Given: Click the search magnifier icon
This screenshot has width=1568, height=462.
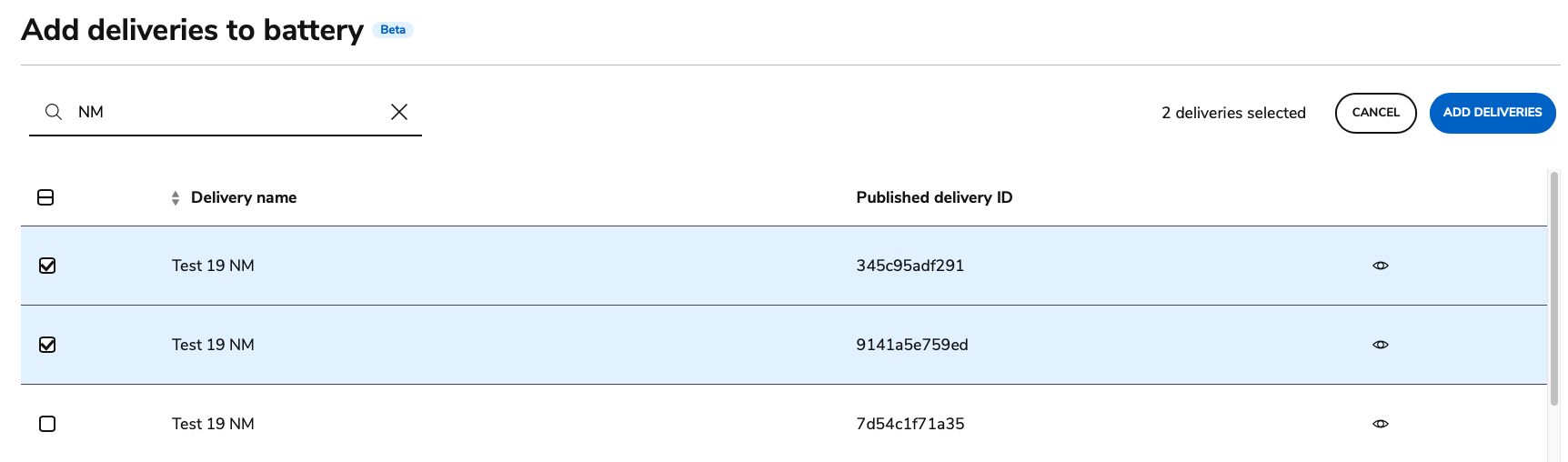Looking at the screenshot, I should click(54, 112).
